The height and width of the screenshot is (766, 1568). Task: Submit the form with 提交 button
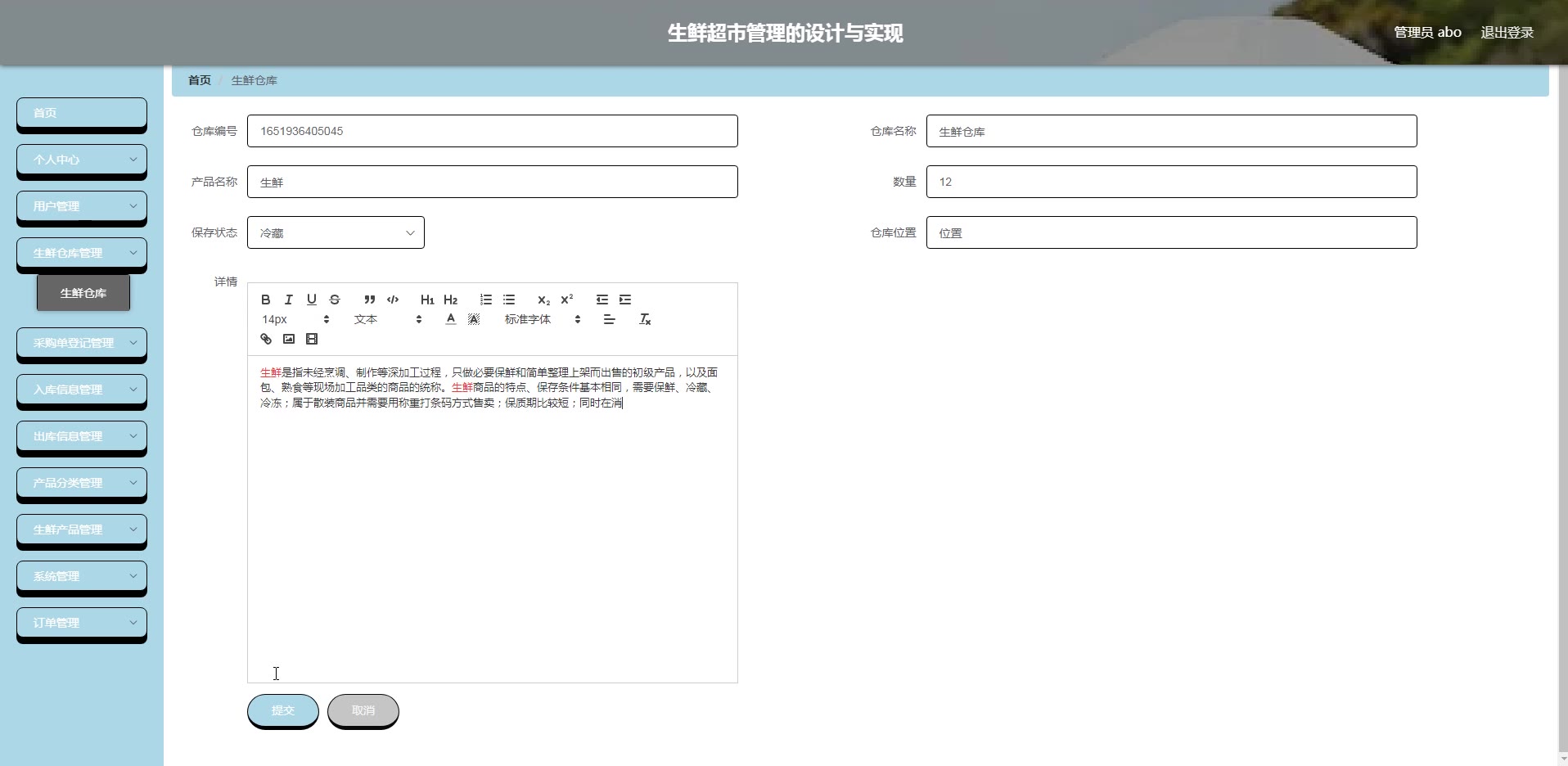click(283, 710)
